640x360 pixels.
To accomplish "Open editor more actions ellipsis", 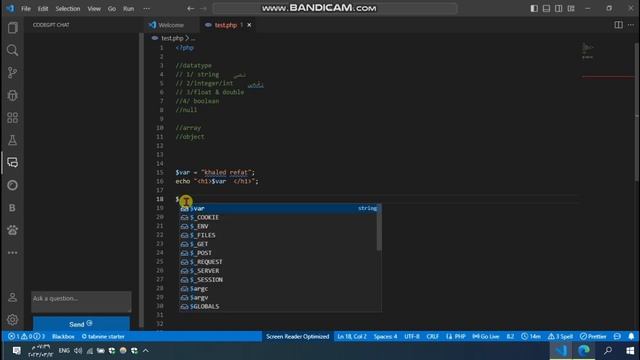I will [631, 25].
